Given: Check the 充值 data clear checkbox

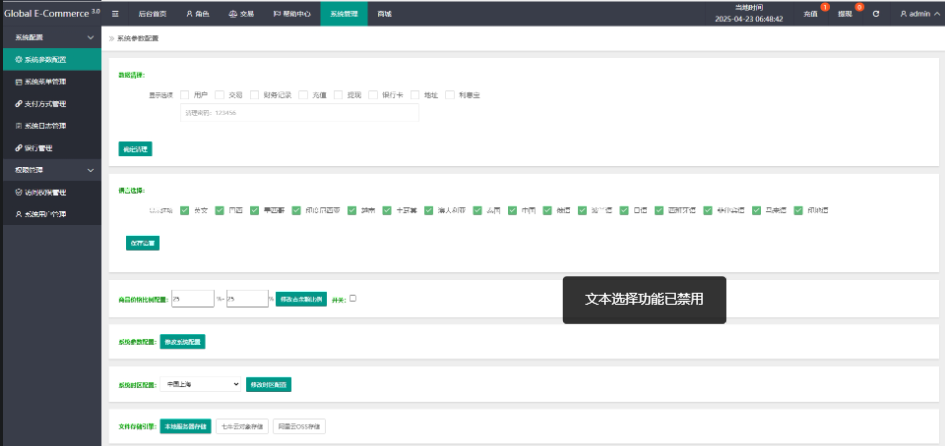Looking at the screenshot, I should [303, 95].
